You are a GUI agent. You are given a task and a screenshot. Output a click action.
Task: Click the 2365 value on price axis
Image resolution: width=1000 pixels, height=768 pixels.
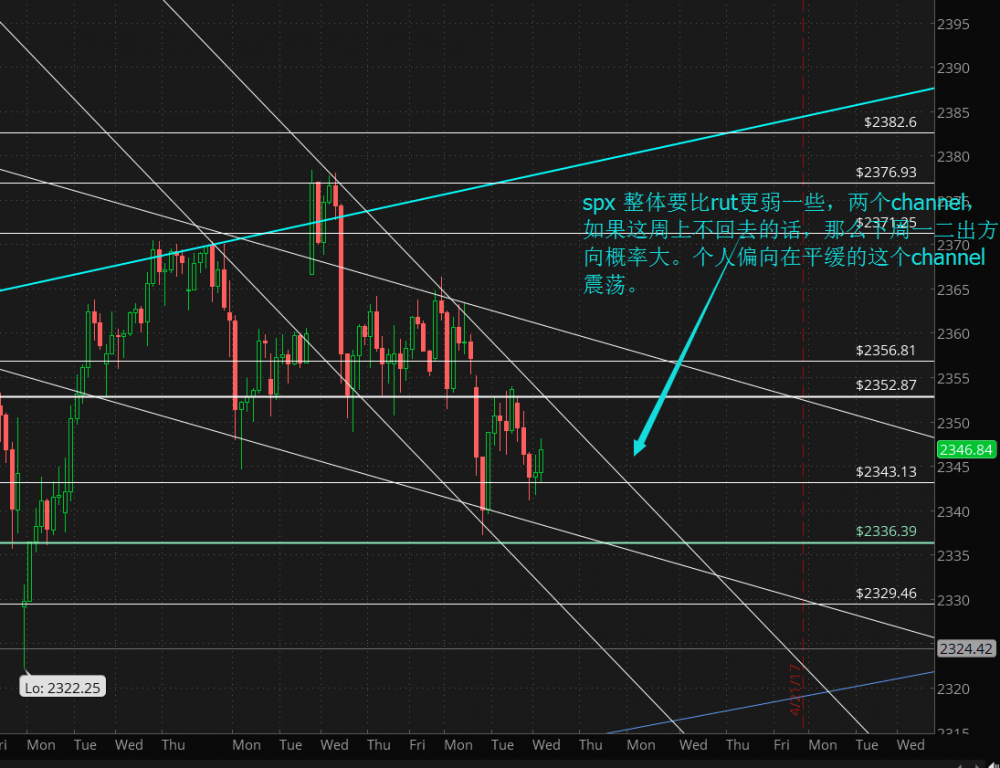coord(953,290)
